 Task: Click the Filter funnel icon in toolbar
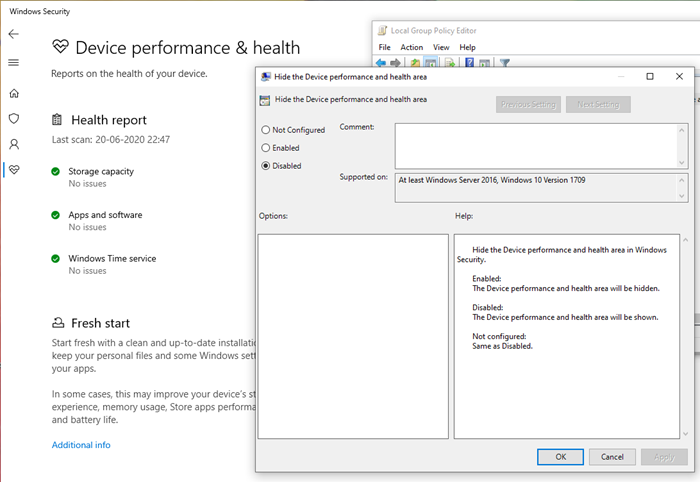point(505,63)
